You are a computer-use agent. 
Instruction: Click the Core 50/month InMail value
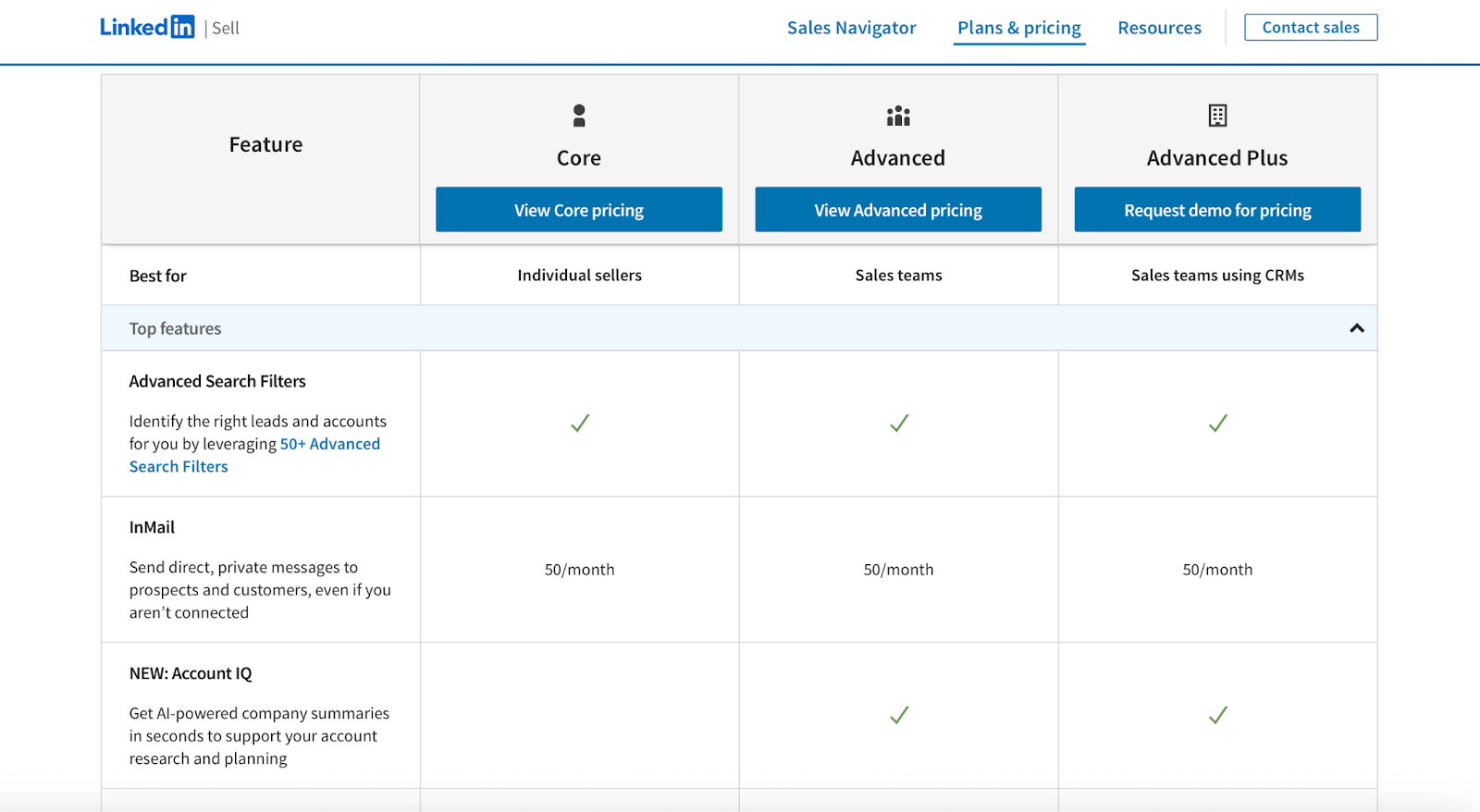[x=579, y=570]
